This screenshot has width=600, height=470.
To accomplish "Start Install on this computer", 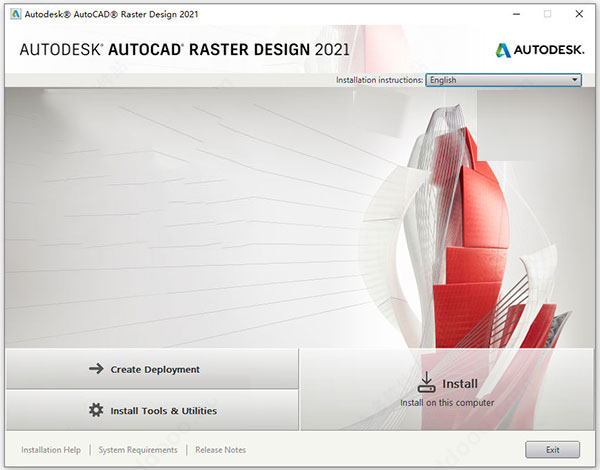I will point(448,390).
